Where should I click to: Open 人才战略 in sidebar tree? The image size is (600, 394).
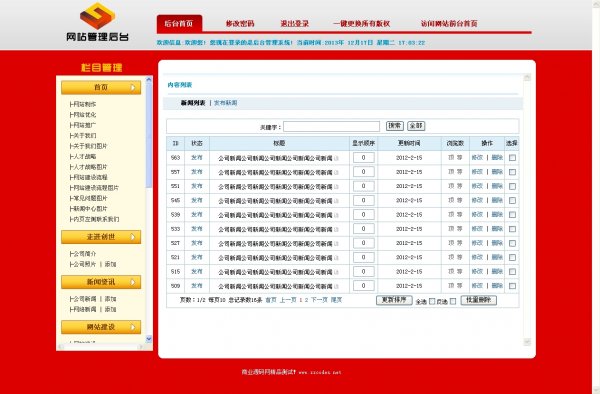85,156
